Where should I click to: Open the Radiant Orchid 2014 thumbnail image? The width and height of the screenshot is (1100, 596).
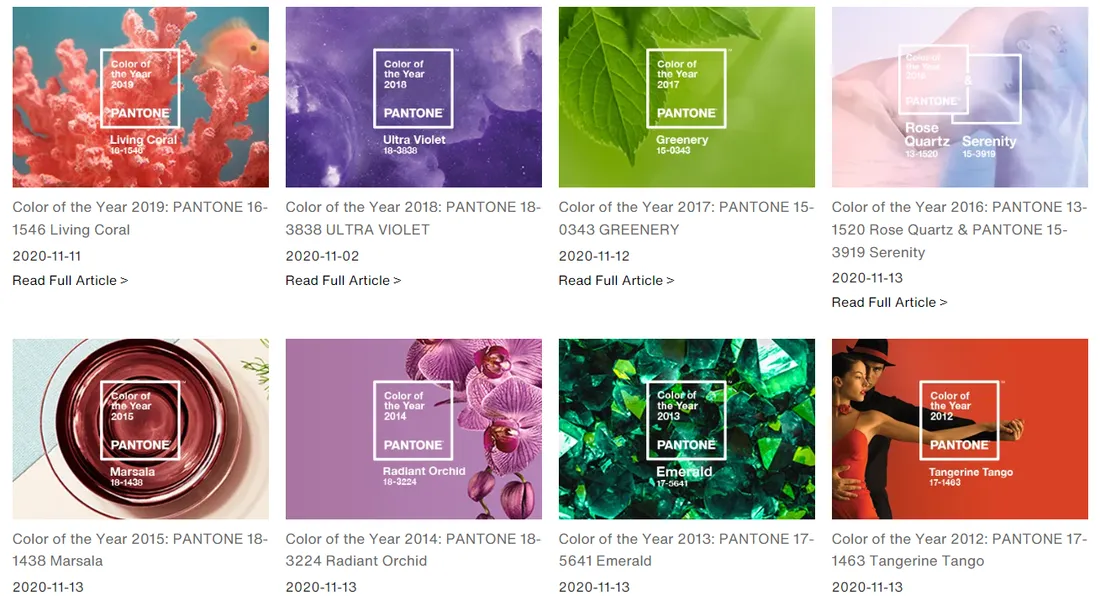pyautogui.click(x=413, y=429)
